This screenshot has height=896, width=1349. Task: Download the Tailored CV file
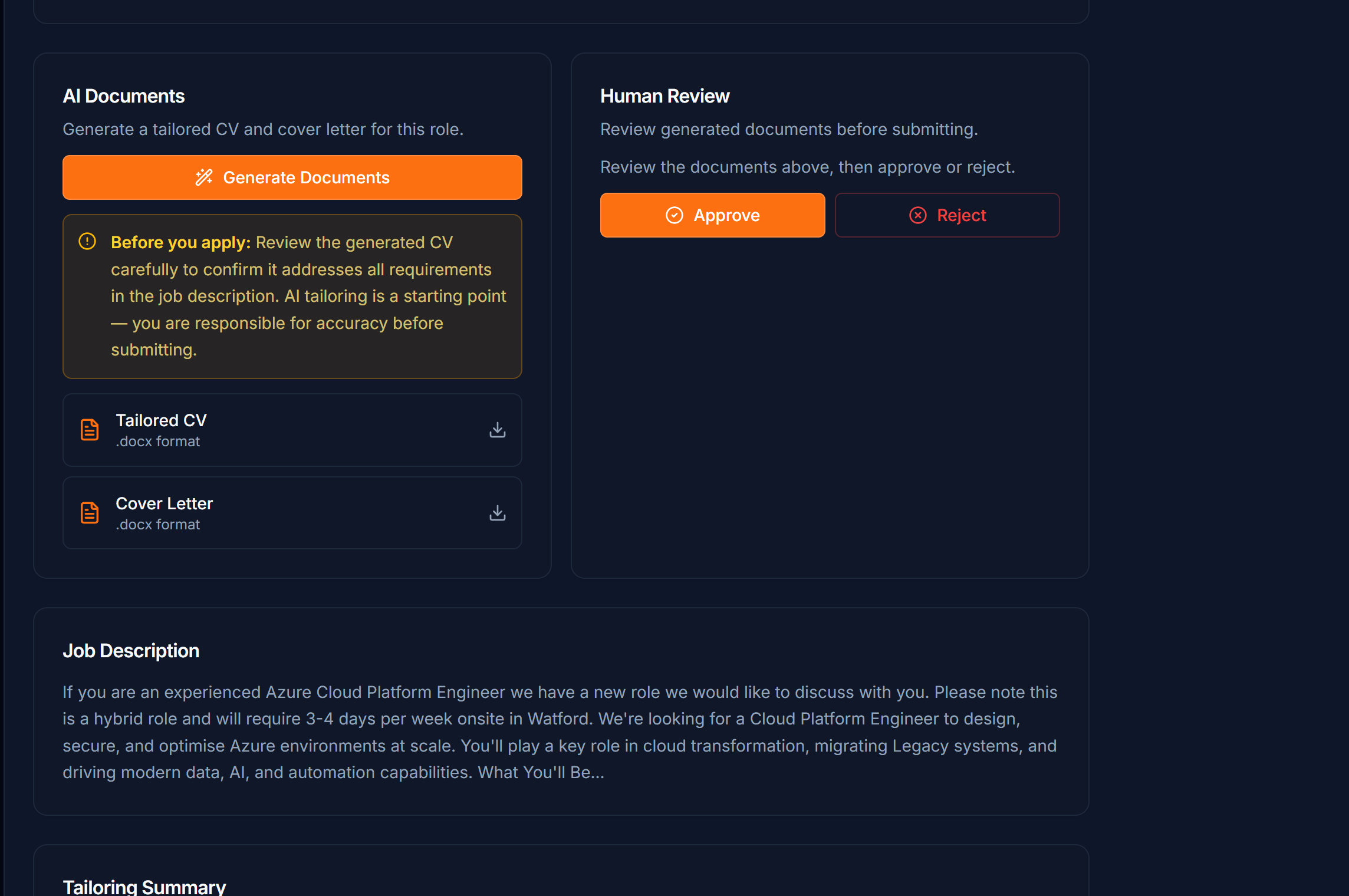498,430
